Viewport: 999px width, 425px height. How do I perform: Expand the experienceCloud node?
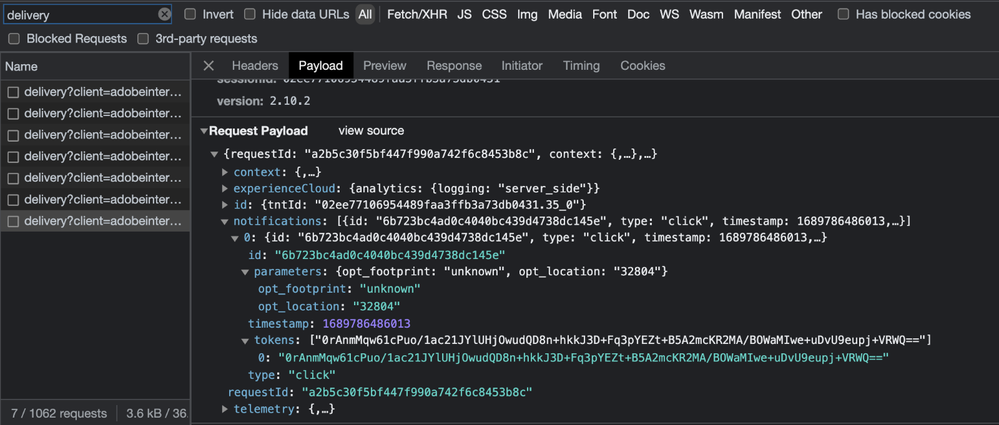point(226,189)
